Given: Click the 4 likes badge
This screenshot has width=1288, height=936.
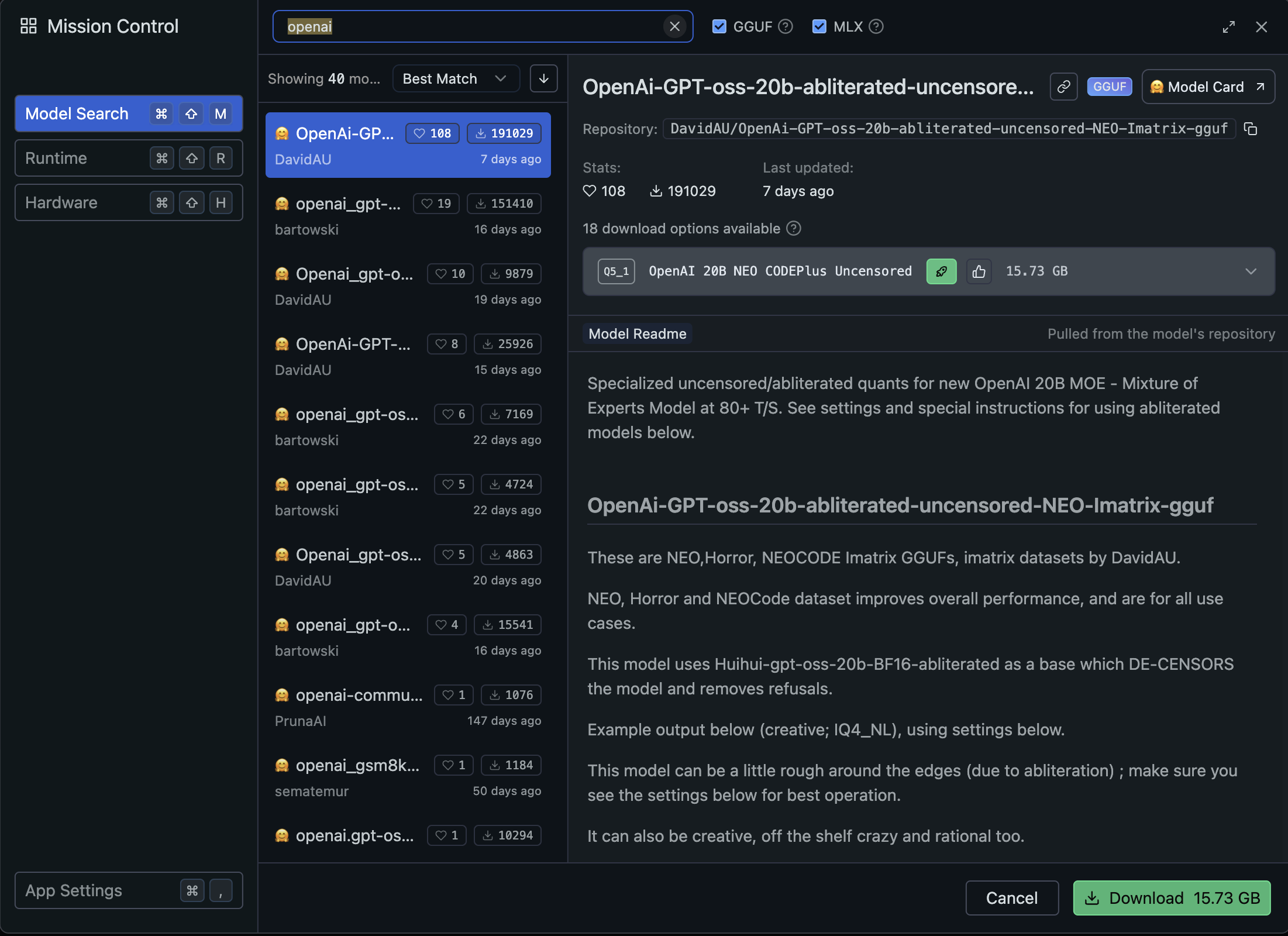Looking at the screenshot, I should coord(446,625).
